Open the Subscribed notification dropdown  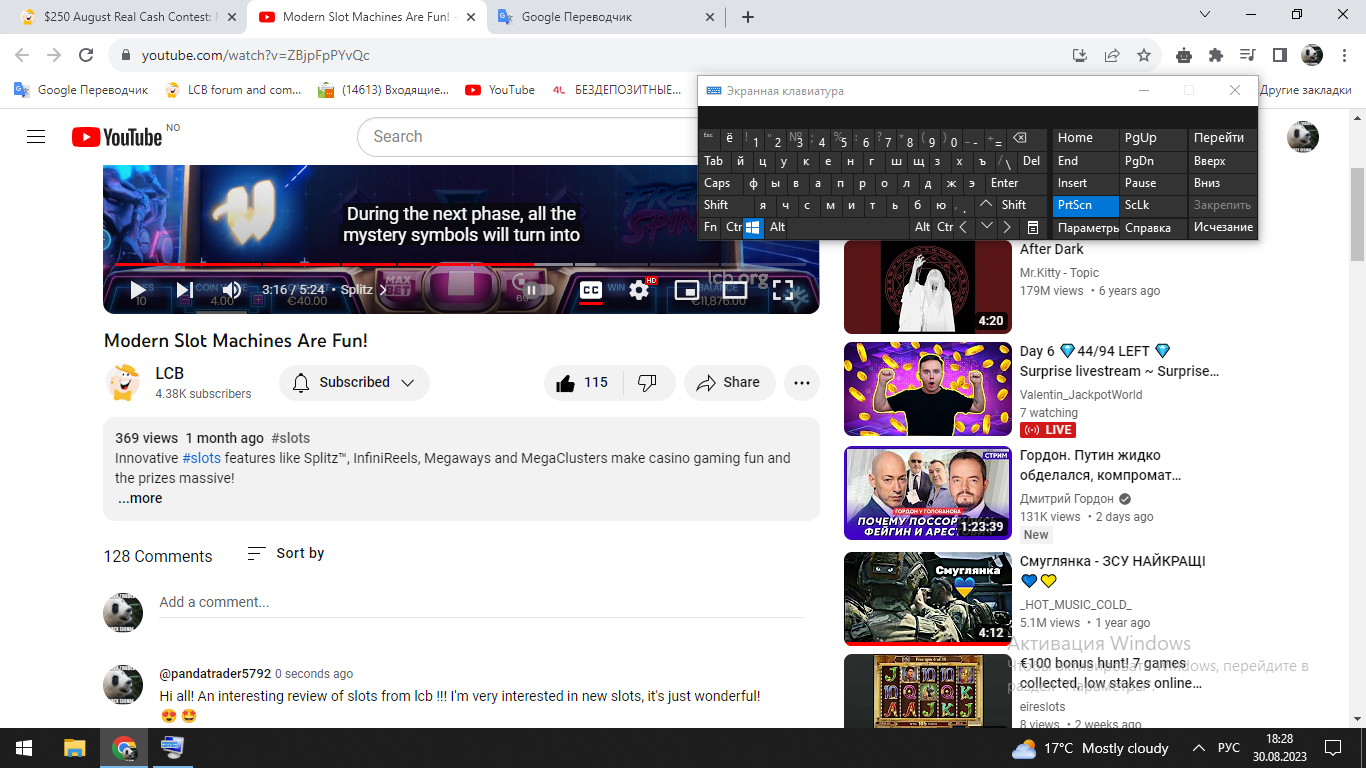click(354, 382)
